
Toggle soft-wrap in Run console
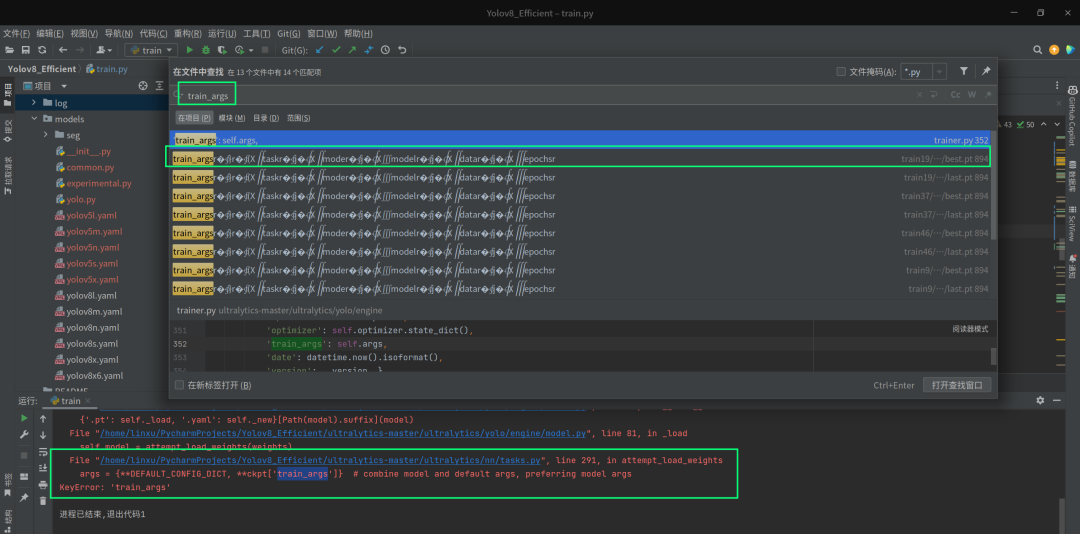[x=43, y=452]
